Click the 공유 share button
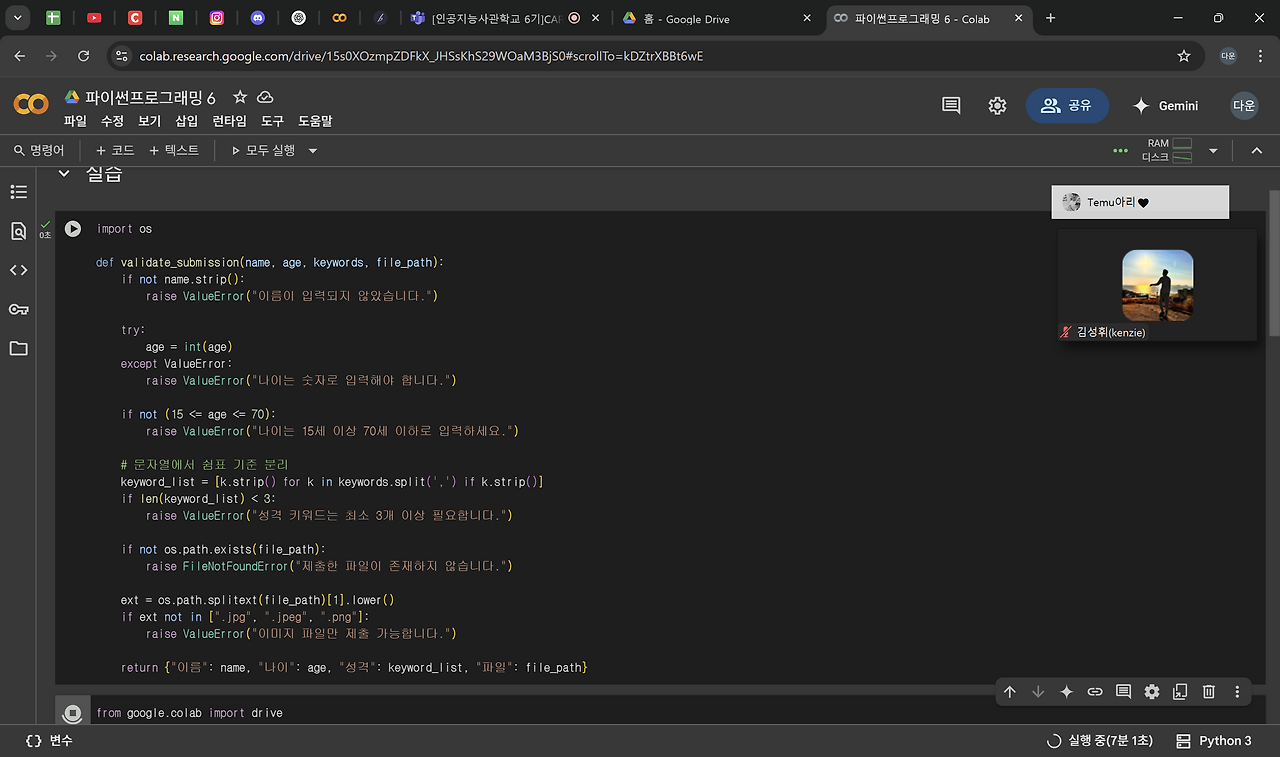The image size is (1280, 757). click(x=1067, y=105)
